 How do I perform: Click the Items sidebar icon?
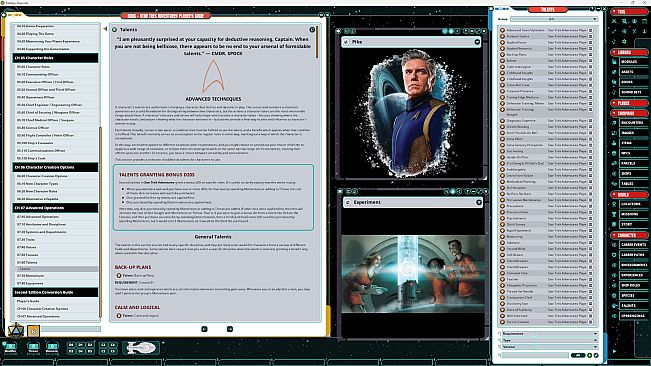(614, 143)
